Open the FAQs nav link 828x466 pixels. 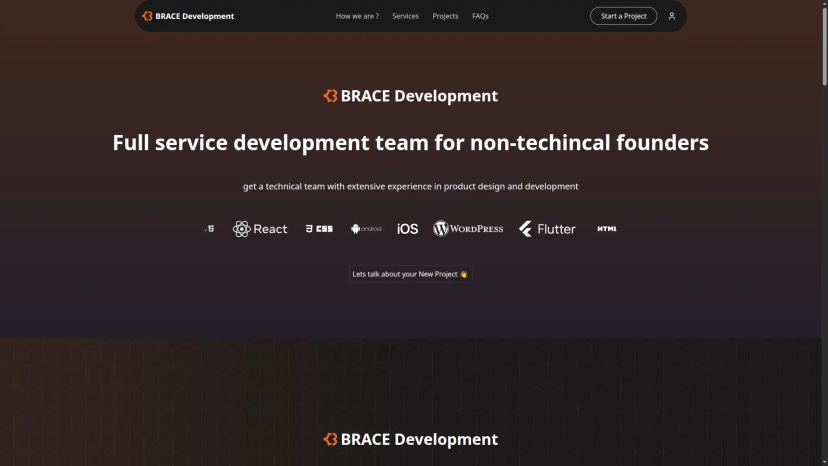point(480,16)
